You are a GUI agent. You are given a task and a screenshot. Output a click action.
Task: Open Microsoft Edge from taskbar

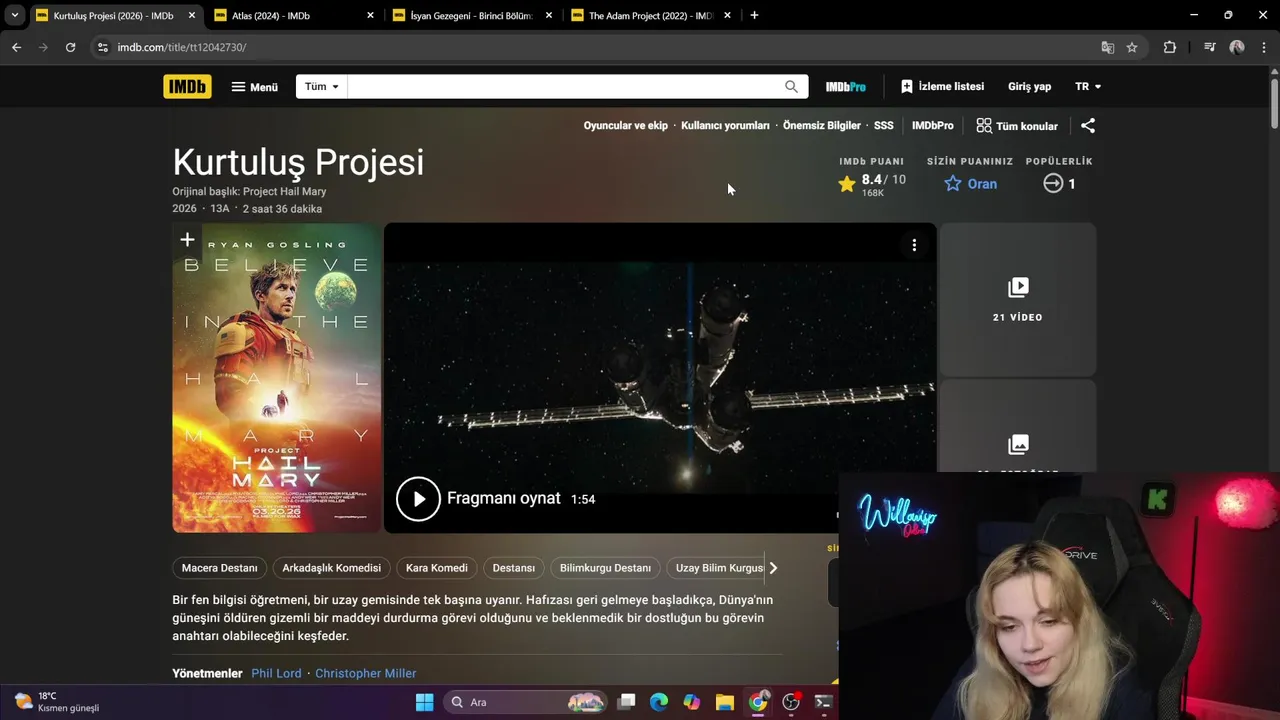[658, 702]
